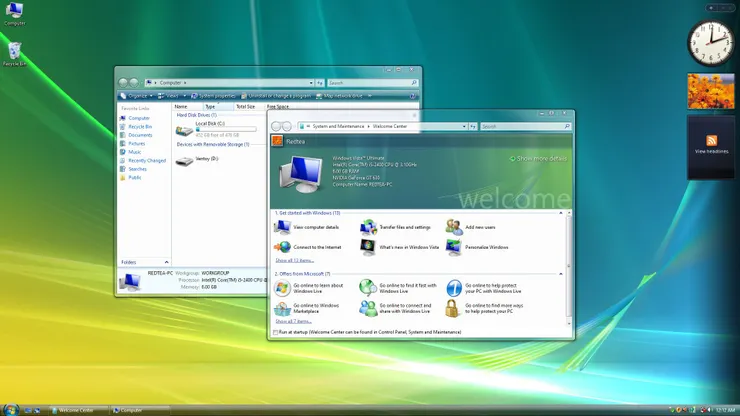Image resolution: width=740 pixels, height=416 pixels.
Task: Switch to Welcome Center taskbar button
Action: pos(78,410)
